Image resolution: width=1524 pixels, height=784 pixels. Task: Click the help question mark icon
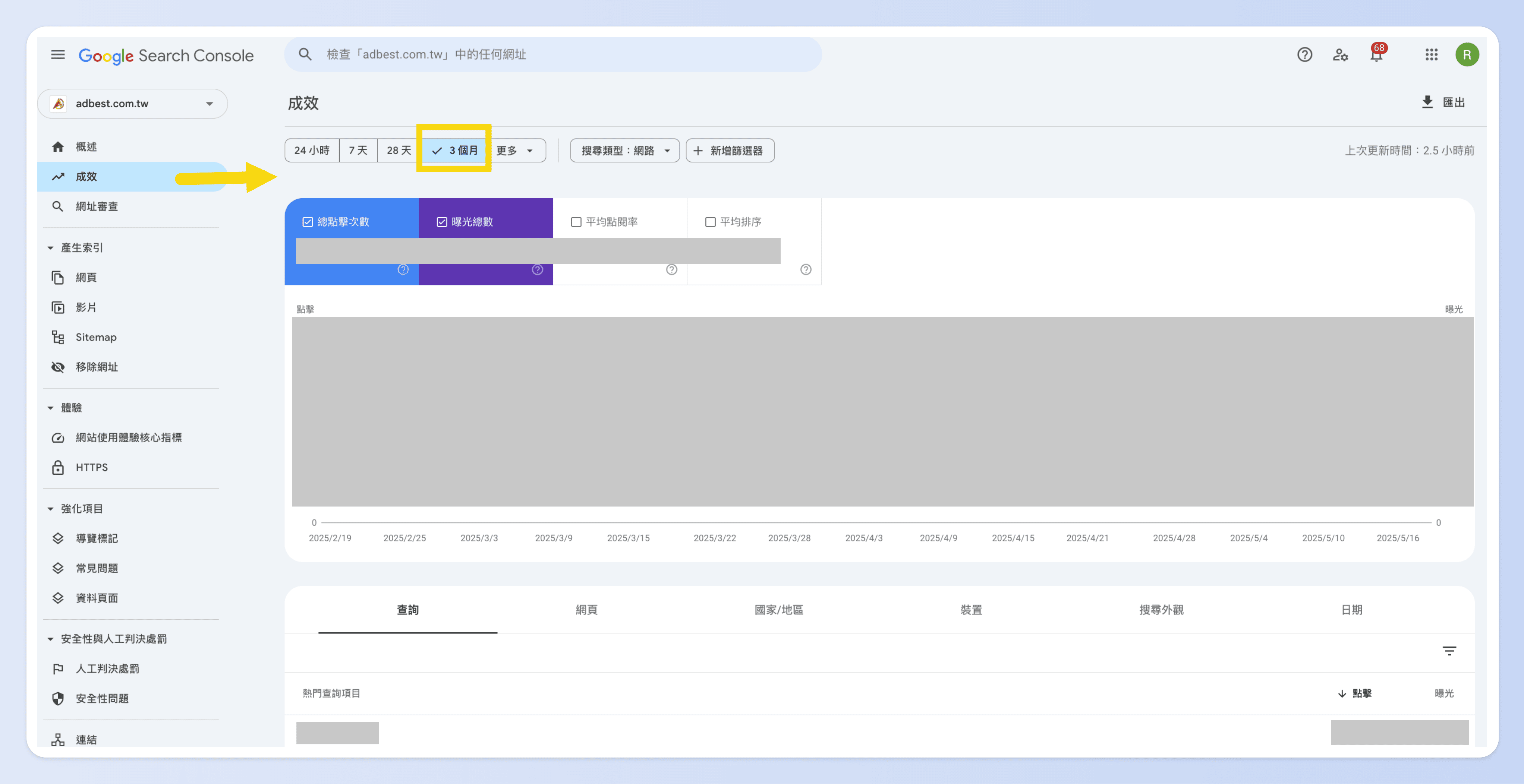coord(1304,54)
